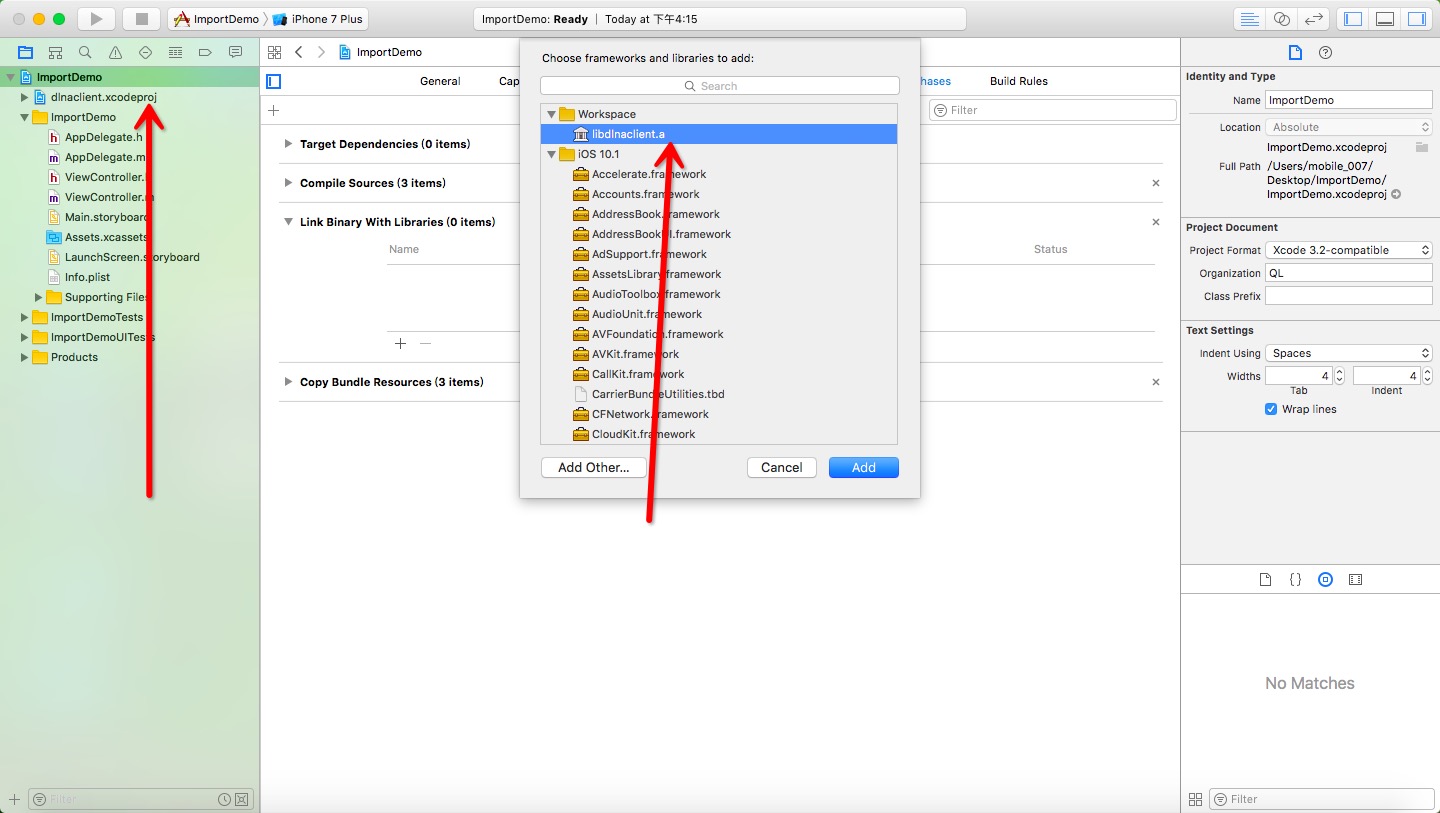Image resolution: width=1440 pixels, height=813 pixels.
Task: Show the Object library
Action: pyautogui.click(x=1325, y=580)
